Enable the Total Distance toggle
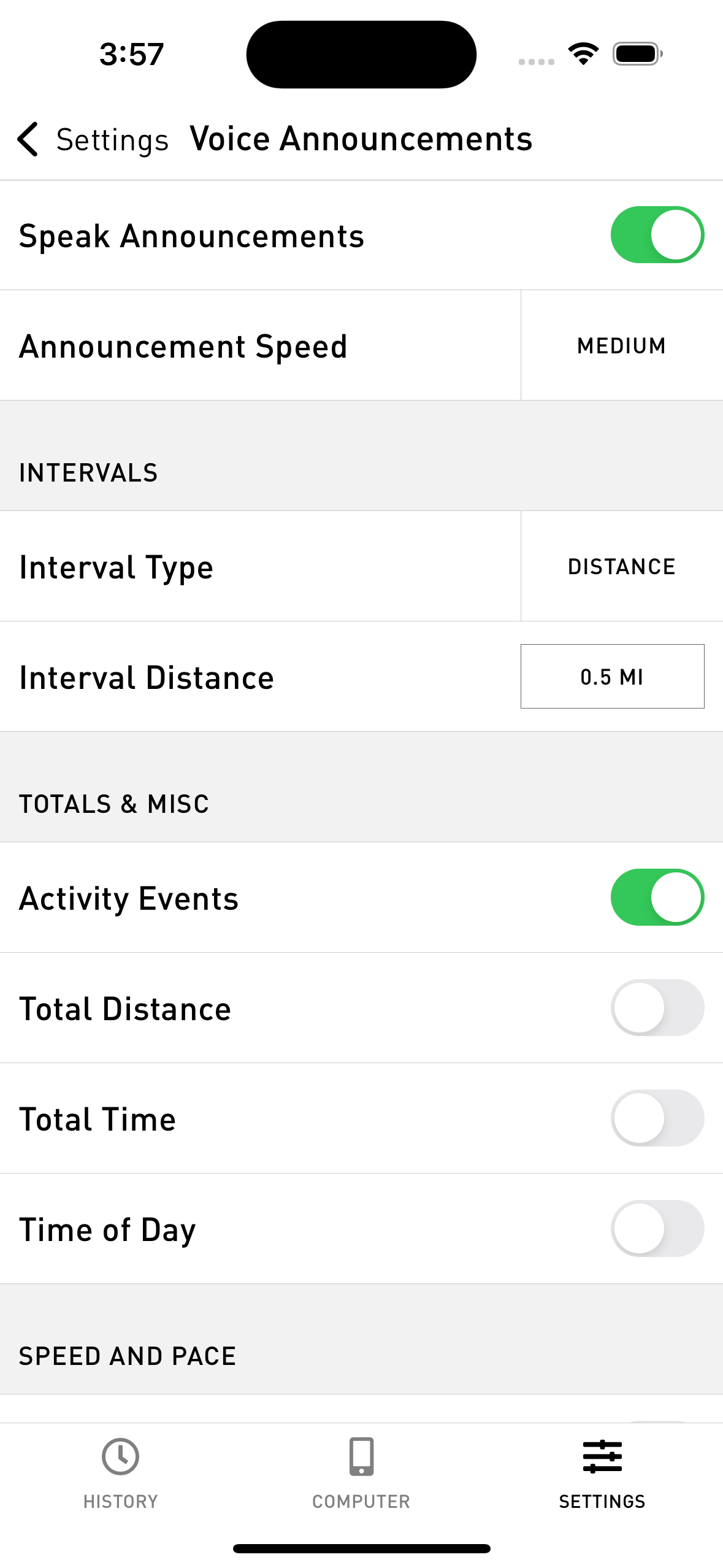Screen dimensions: 723x1568 (x=657, y=1008)
